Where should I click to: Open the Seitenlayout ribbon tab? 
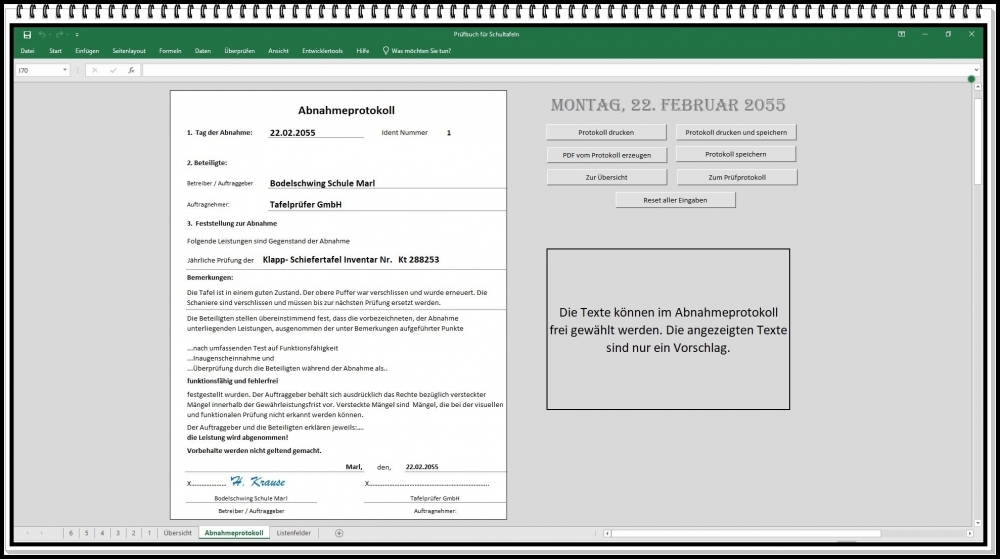129,50
